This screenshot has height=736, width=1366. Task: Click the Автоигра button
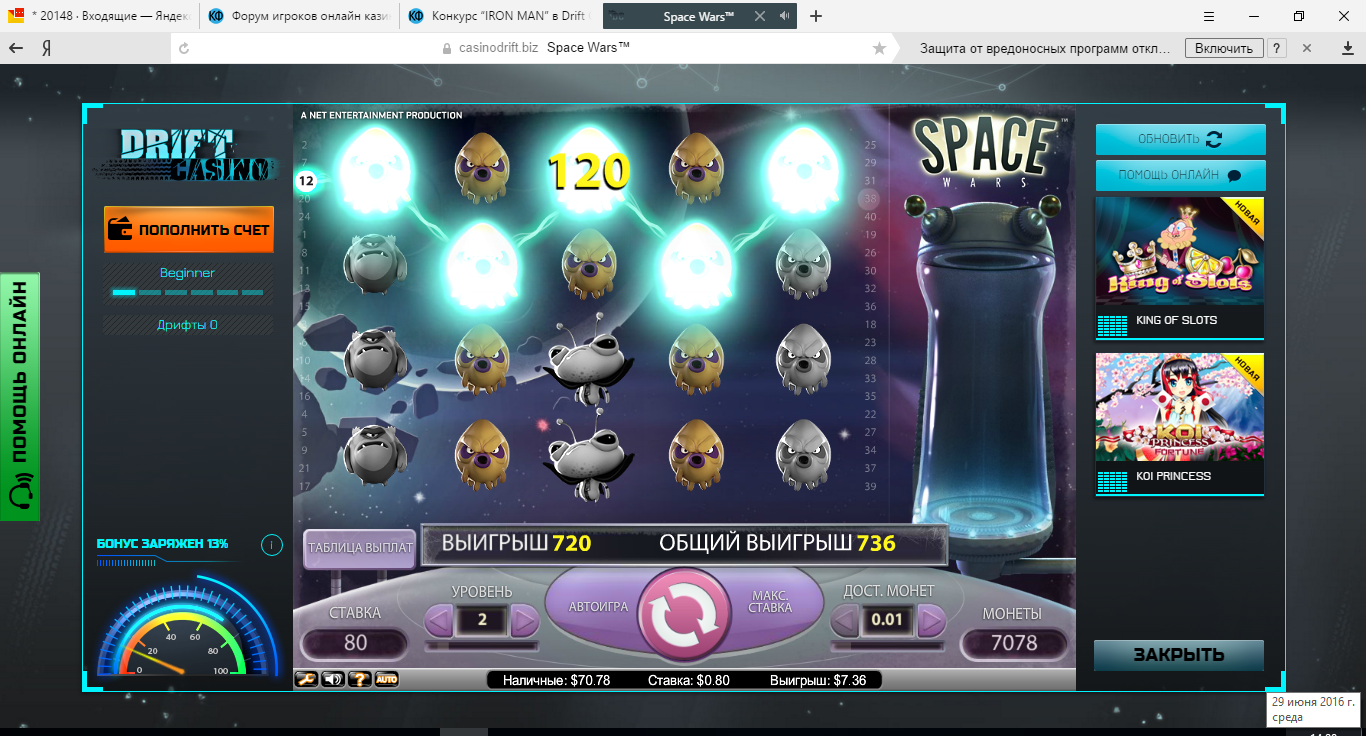pyautogui.click(x=598, y=606)
